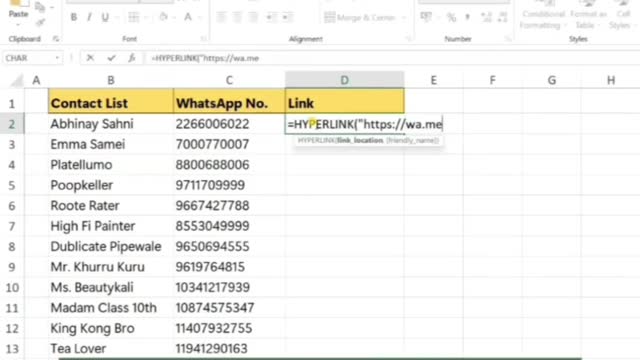Click the Borders icon
The width and height of the screenshot is (640, 360).
[x=133, y=17]
